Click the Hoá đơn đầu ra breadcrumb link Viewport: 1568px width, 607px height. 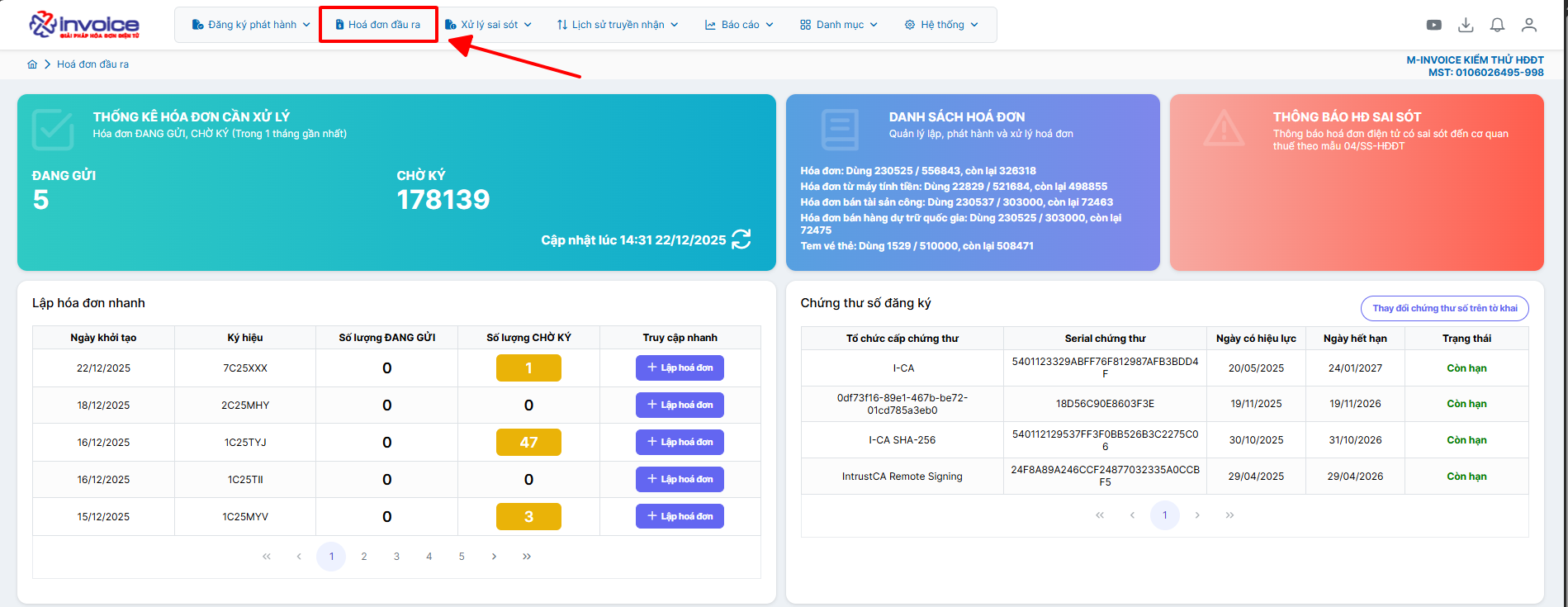coord(92,64)
